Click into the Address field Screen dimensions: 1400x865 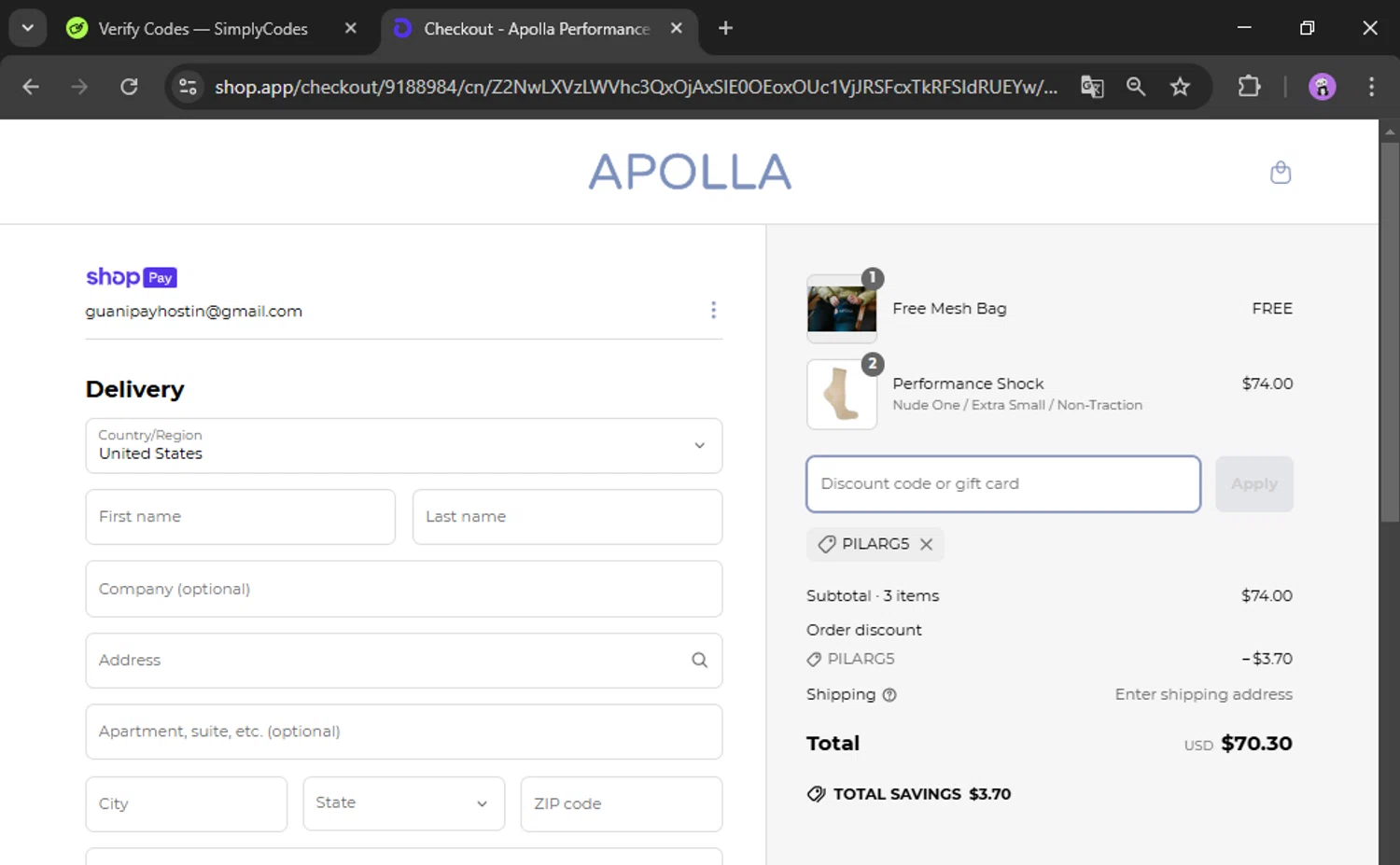403,661
